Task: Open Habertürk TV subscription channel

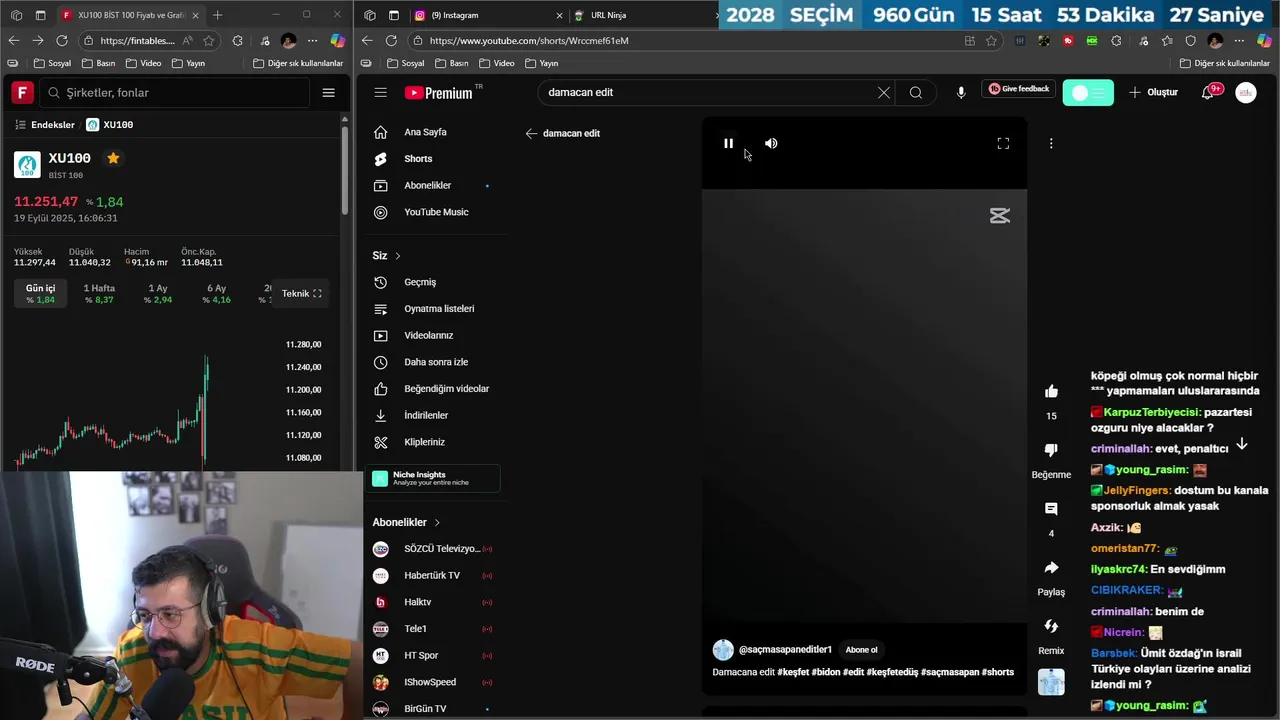Action: (431, 576)
